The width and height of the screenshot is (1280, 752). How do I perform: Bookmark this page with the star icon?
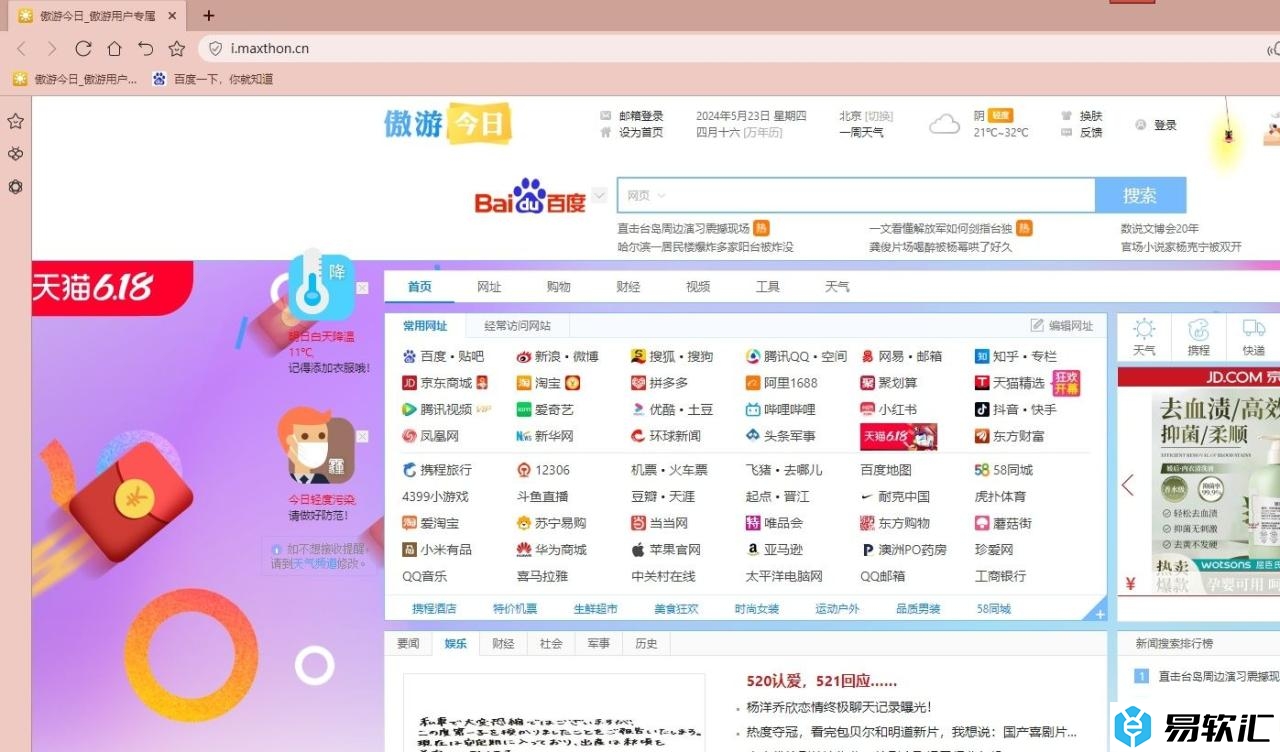click(177, 48)
